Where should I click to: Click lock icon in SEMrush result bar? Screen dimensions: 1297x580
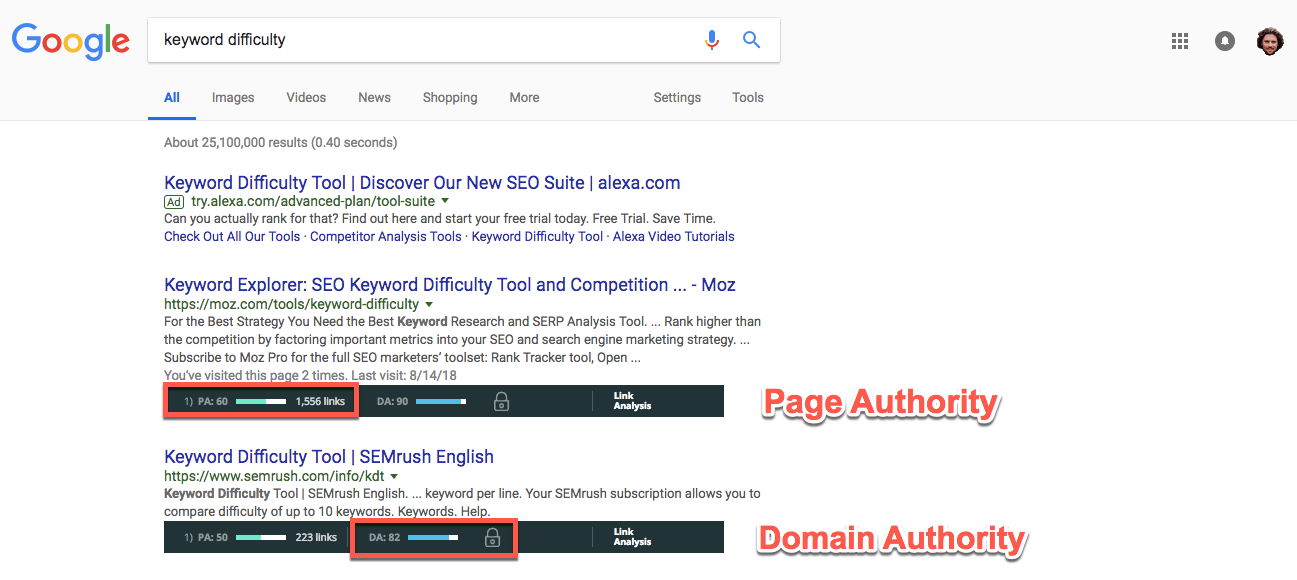492,537
